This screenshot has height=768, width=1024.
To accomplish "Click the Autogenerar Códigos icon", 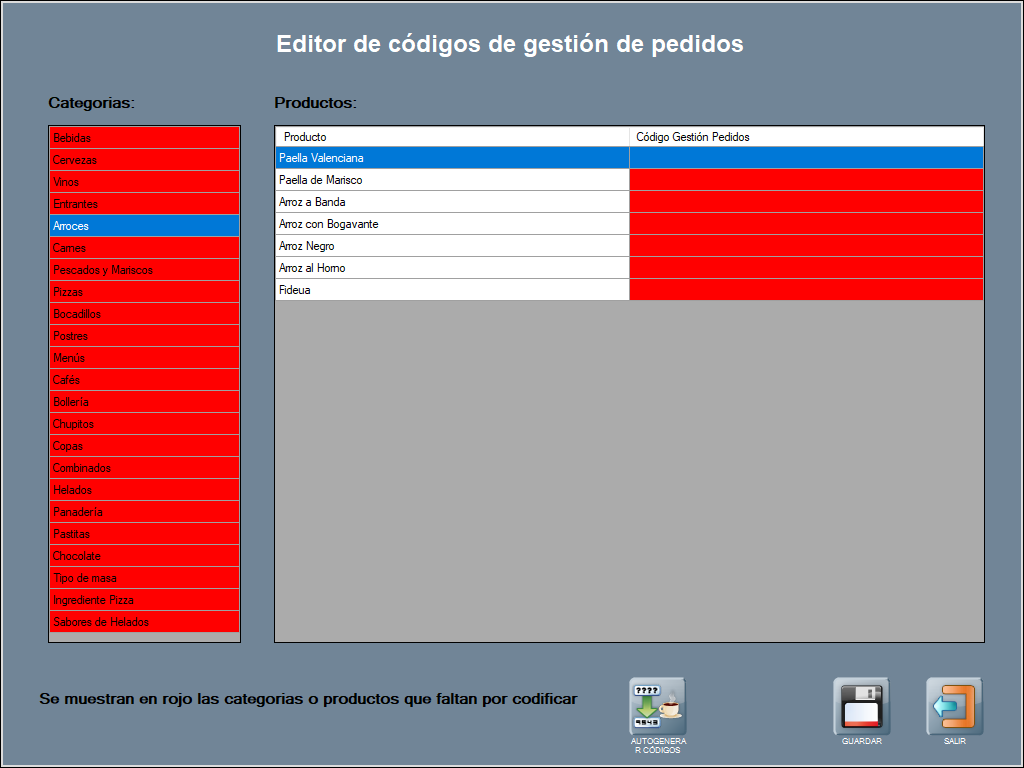I will coord(657,706).
